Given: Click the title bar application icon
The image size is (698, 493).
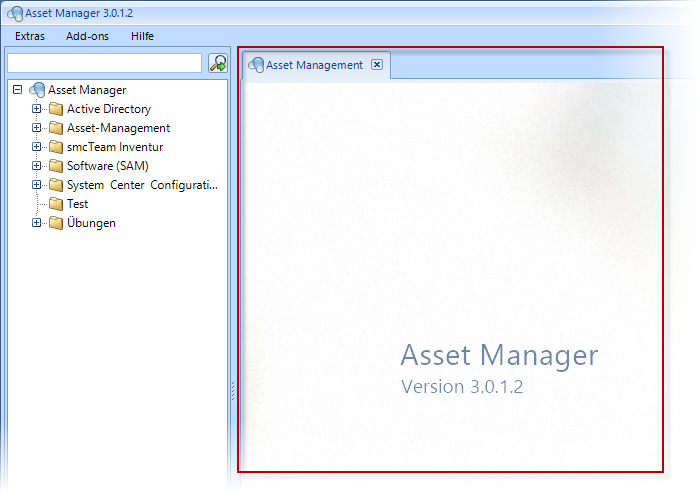Looking at the screenshot, I should tap(15, 13).
